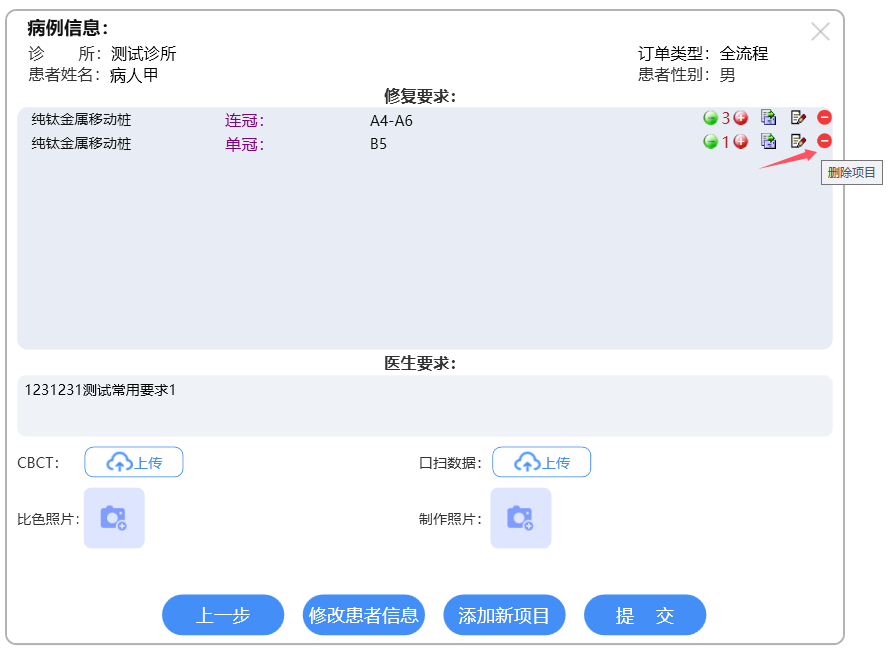Close the case information dialog
Viewport: 888px width, 656px height.
click(820, 32)
